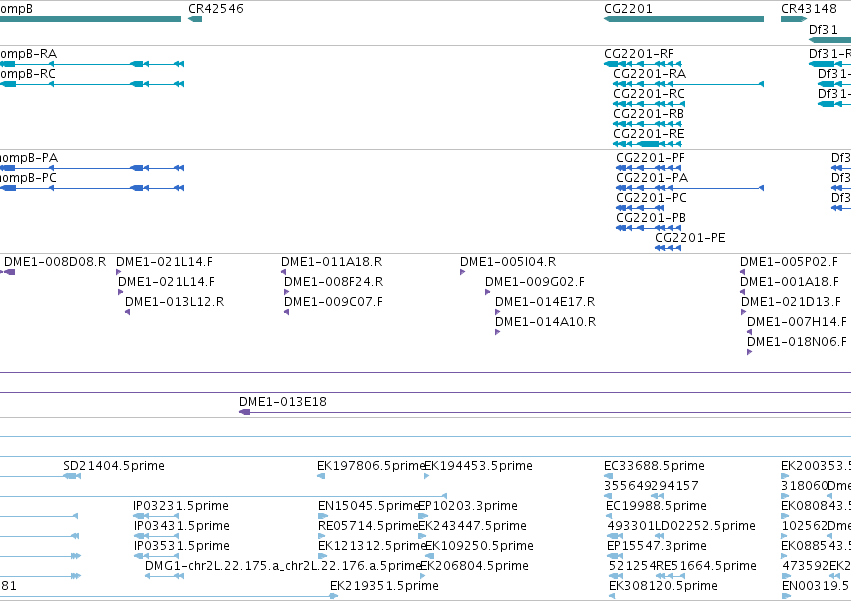851x601 pixels.
Task: Select BAC end DME1-005P02.F
Action: pyautogui.click(x=789, y=262)
